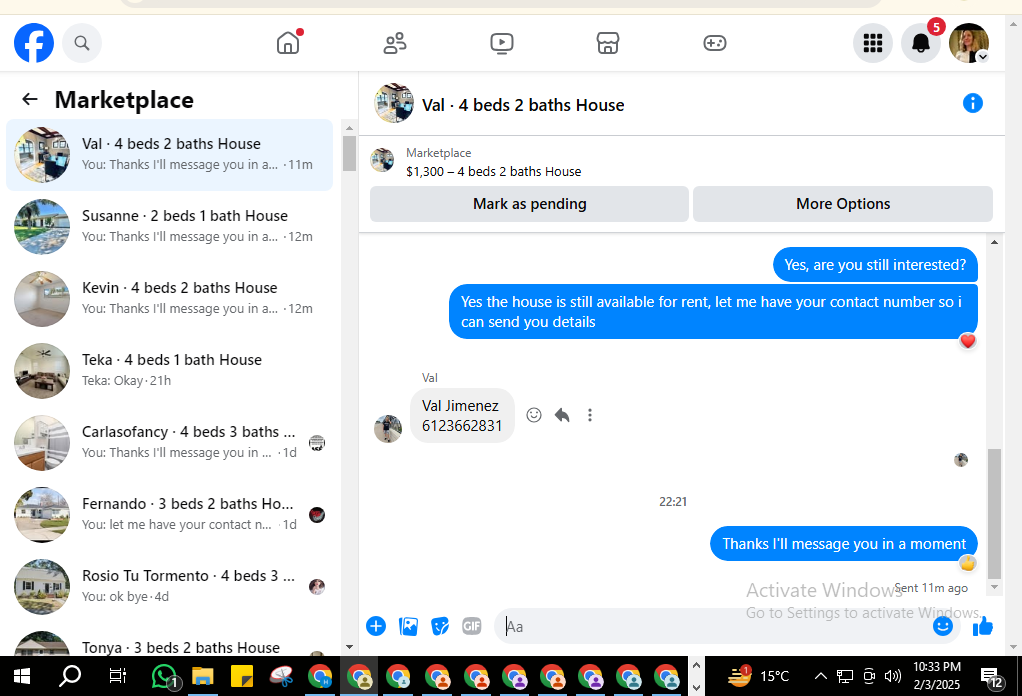Open the emoji picker in message box
Viewport: 1022px width, 696px height.
[x=942, y=626]
